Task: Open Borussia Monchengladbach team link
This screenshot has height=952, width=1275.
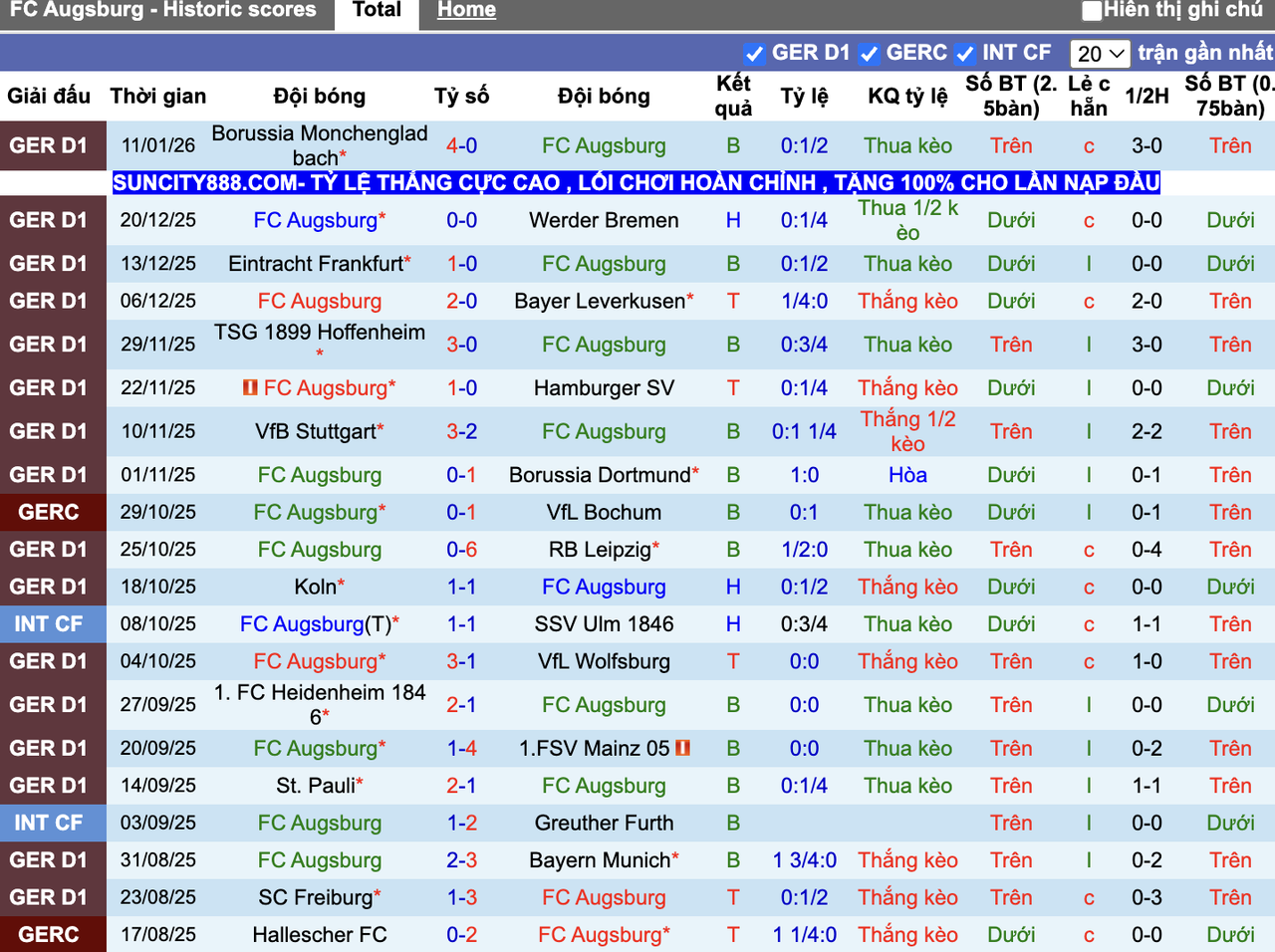Action: (320, 145)
